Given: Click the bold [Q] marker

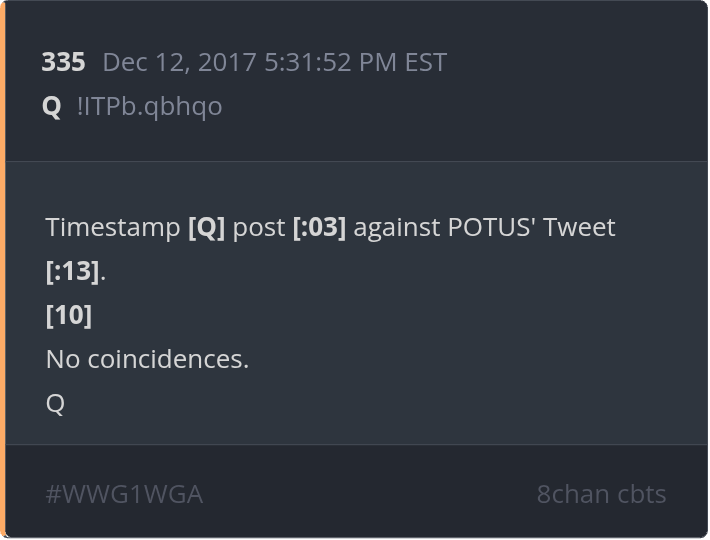Looking at the screenshot, I should 206,227.
